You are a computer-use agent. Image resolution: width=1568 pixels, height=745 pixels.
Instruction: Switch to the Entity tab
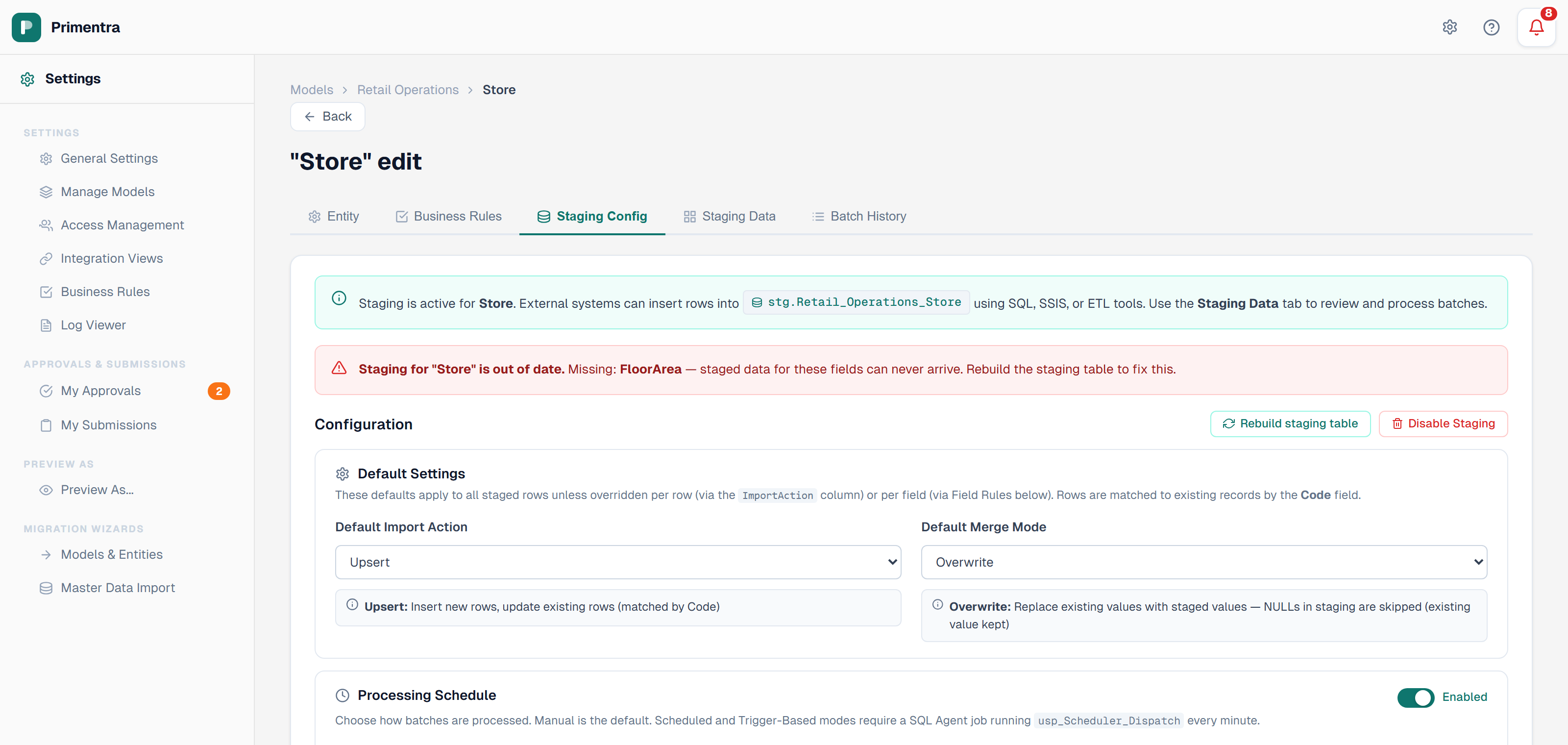pos(334,217)
